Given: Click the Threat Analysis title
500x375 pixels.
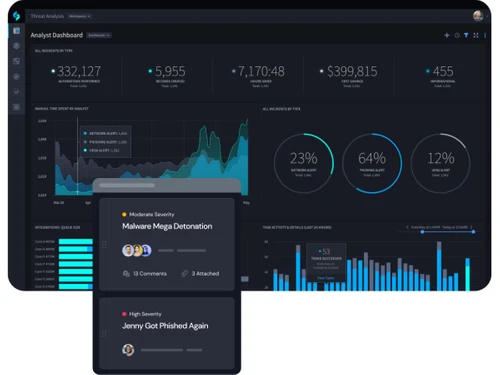Looking at the screenshot, I should click(47, 16).
